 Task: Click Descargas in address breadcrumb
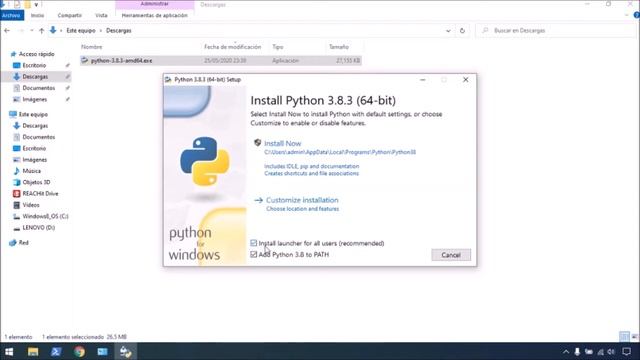coord(119,31)
